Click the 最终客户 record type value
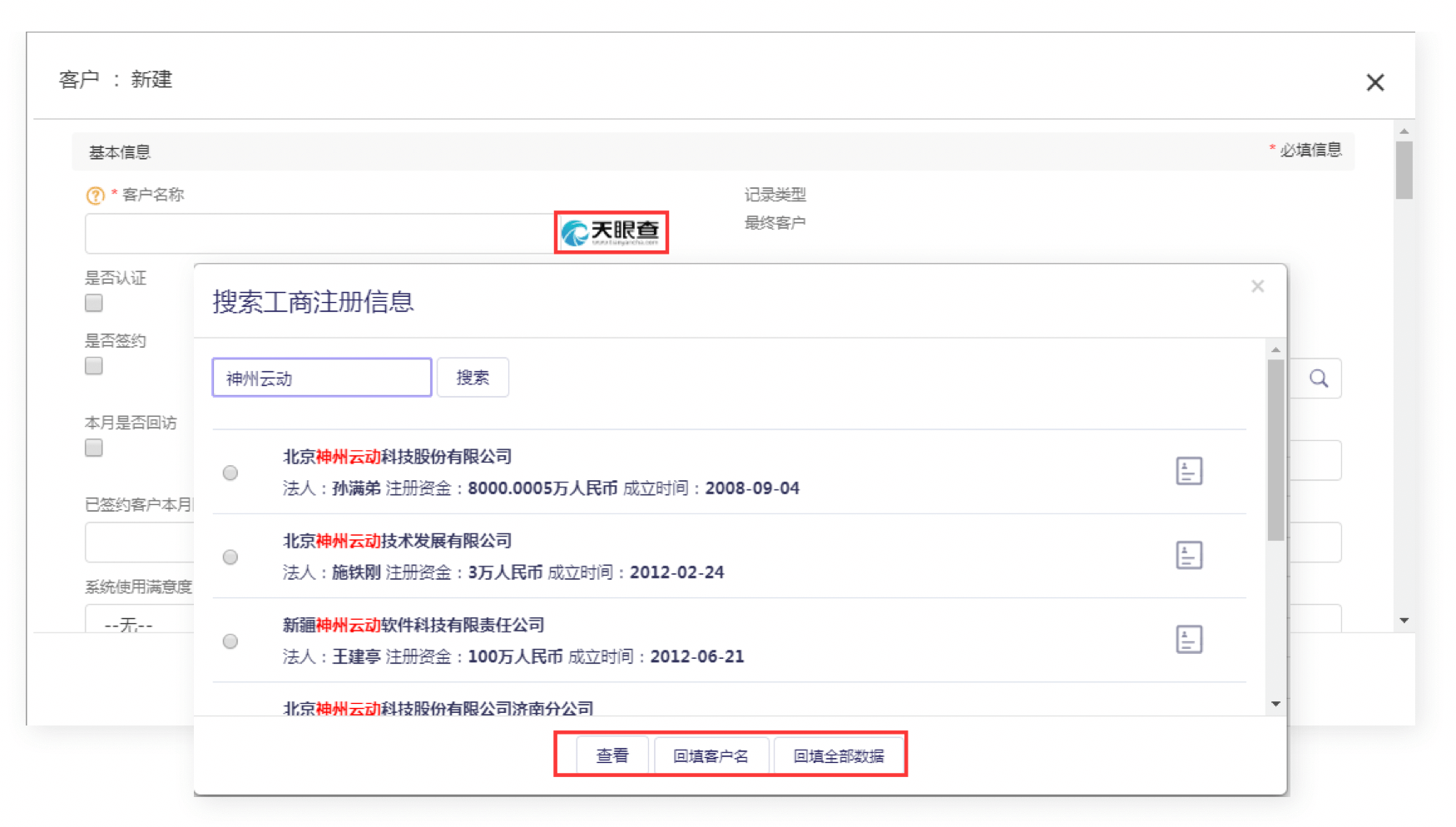Image resolution: width=1456 pixels, height=827 pixels. [x=775, y=223]
